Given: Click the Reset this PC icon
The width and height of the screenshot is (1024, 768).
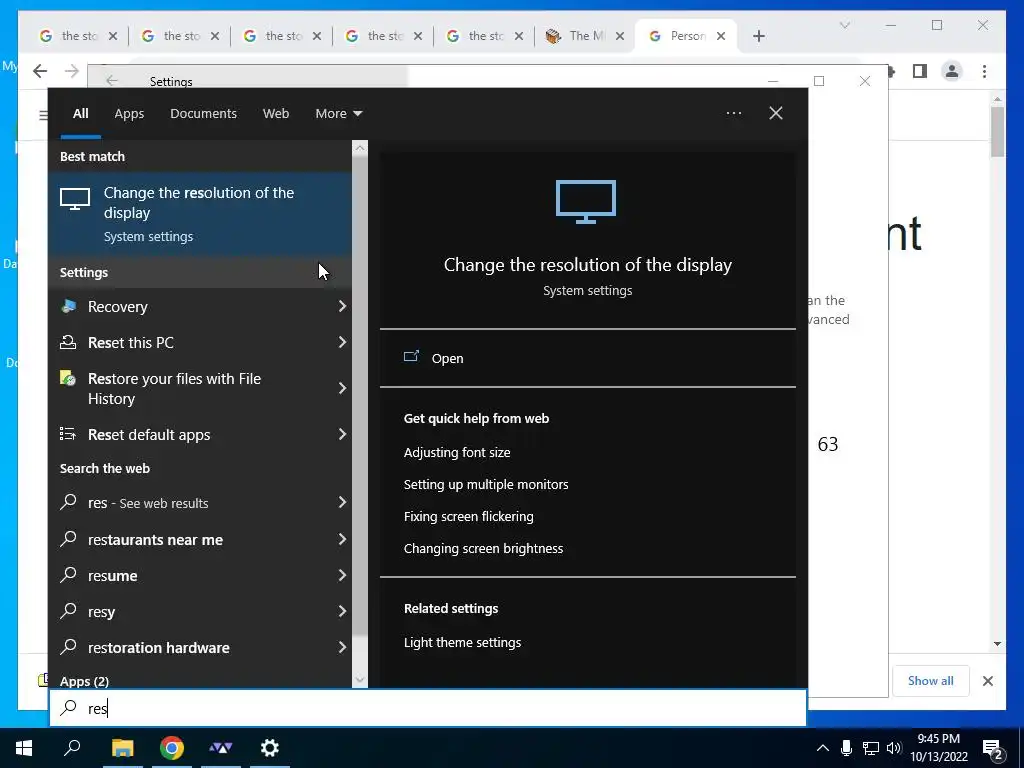Looking at the screenshot, I should (68, 342).
